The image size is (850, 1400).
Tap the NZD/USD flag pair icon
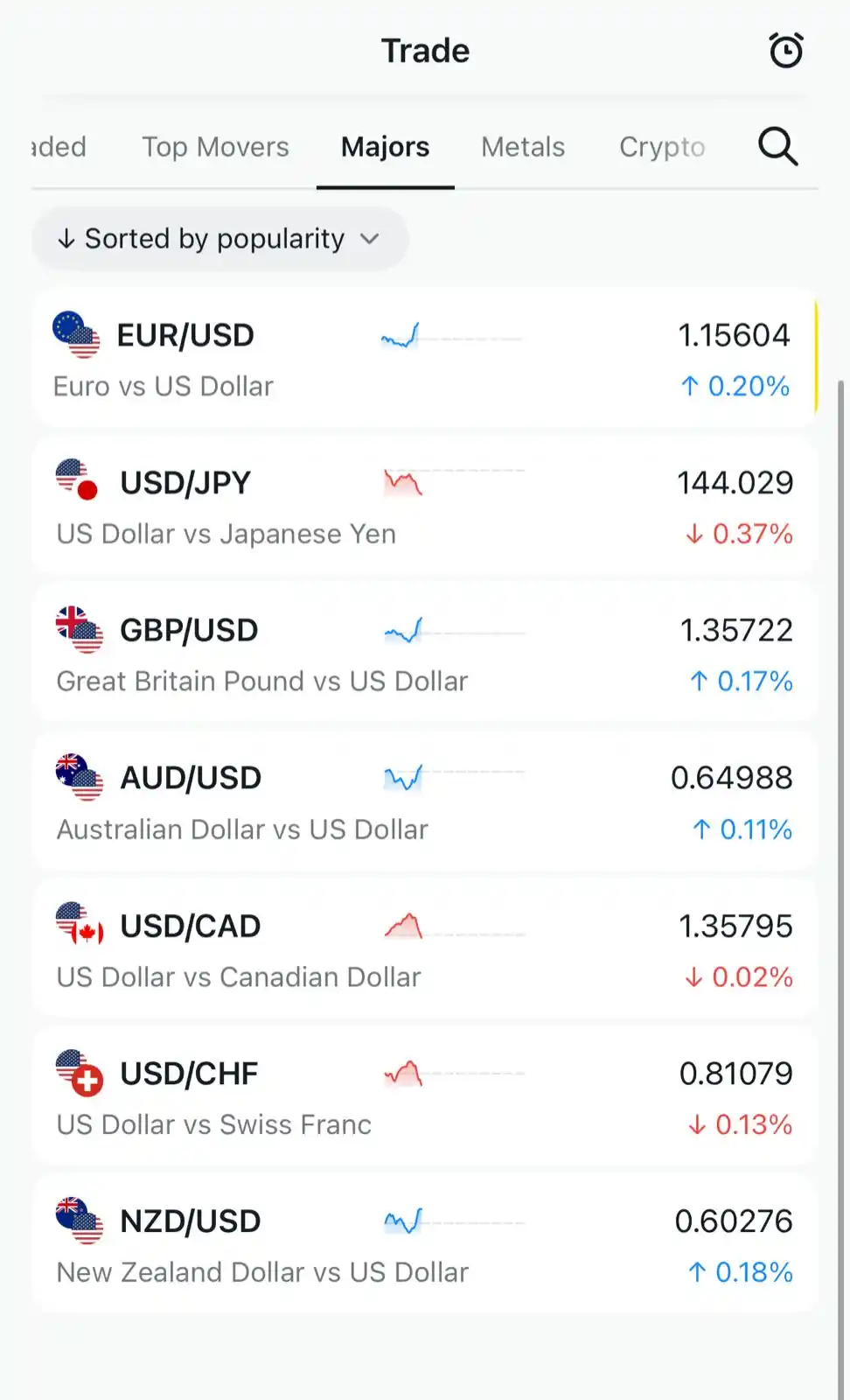[79, 1221]
